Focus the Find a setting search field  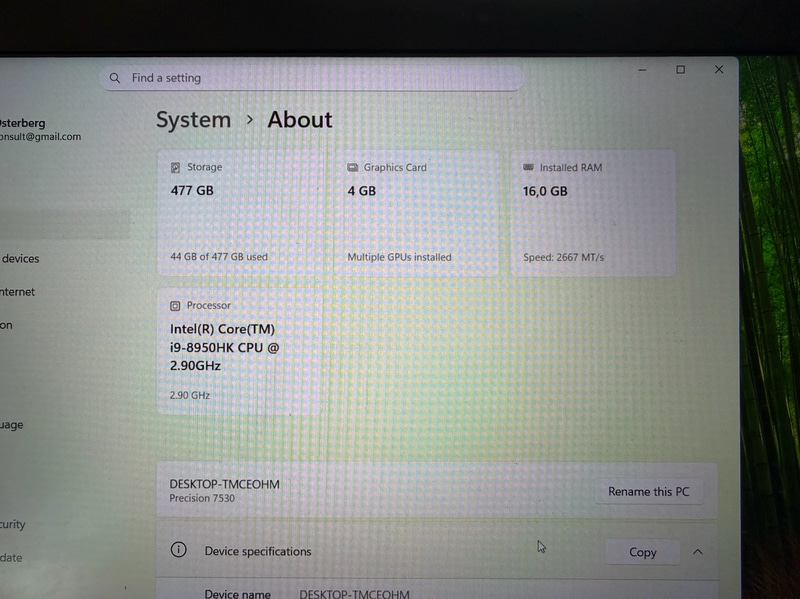320,78
